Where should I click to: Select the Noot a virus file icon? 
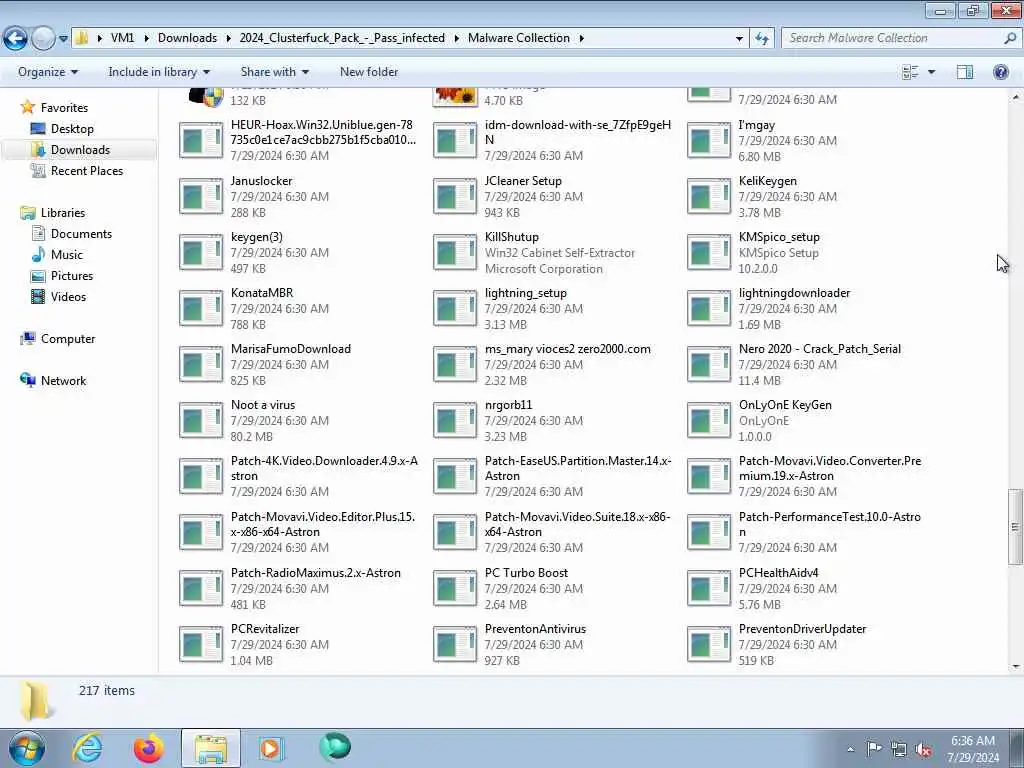(201, 421)
